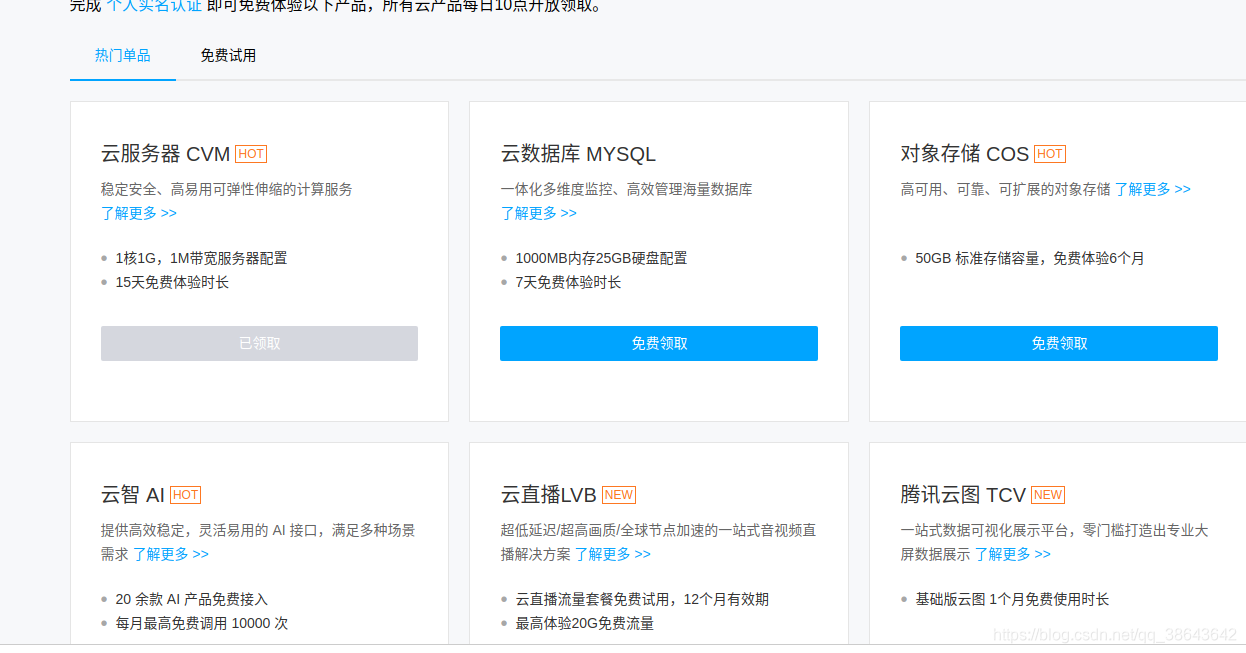Viewport: 1246px width, 653px height.
Task: Select the 对象存储 COS title
Action: point(965,154)
